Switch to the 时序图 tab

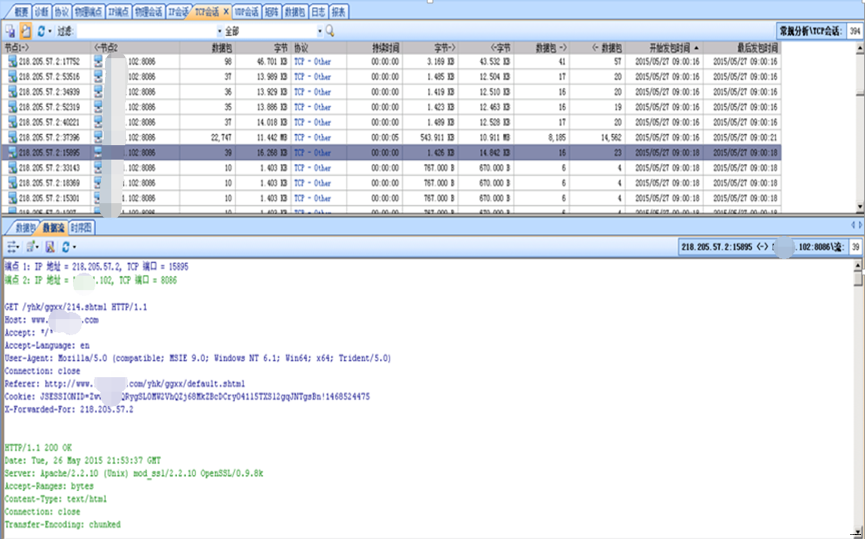pos(81,228)
